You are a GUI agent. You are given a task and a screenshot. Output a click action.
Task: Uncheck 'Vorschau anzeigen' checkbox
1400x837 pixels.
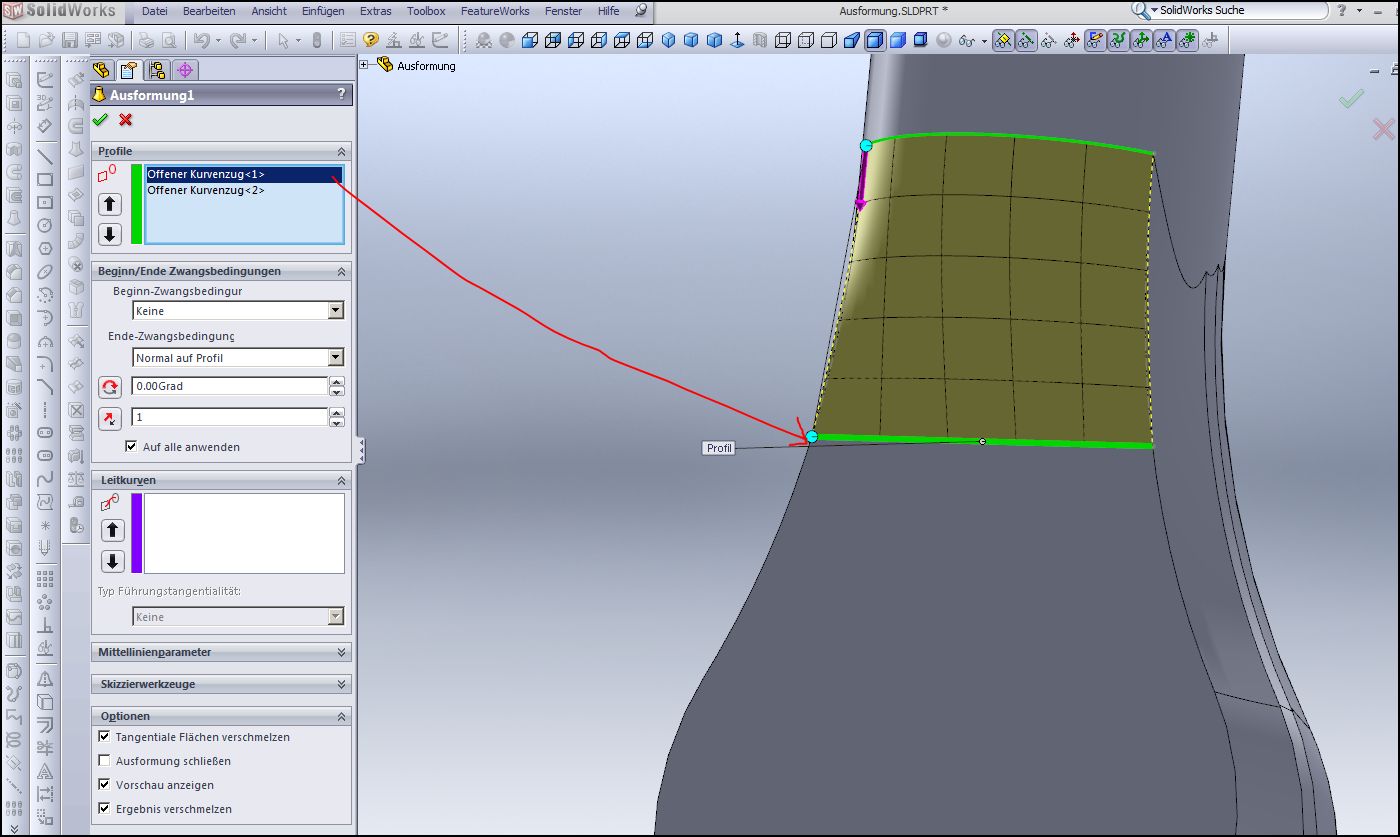(105, 785)
